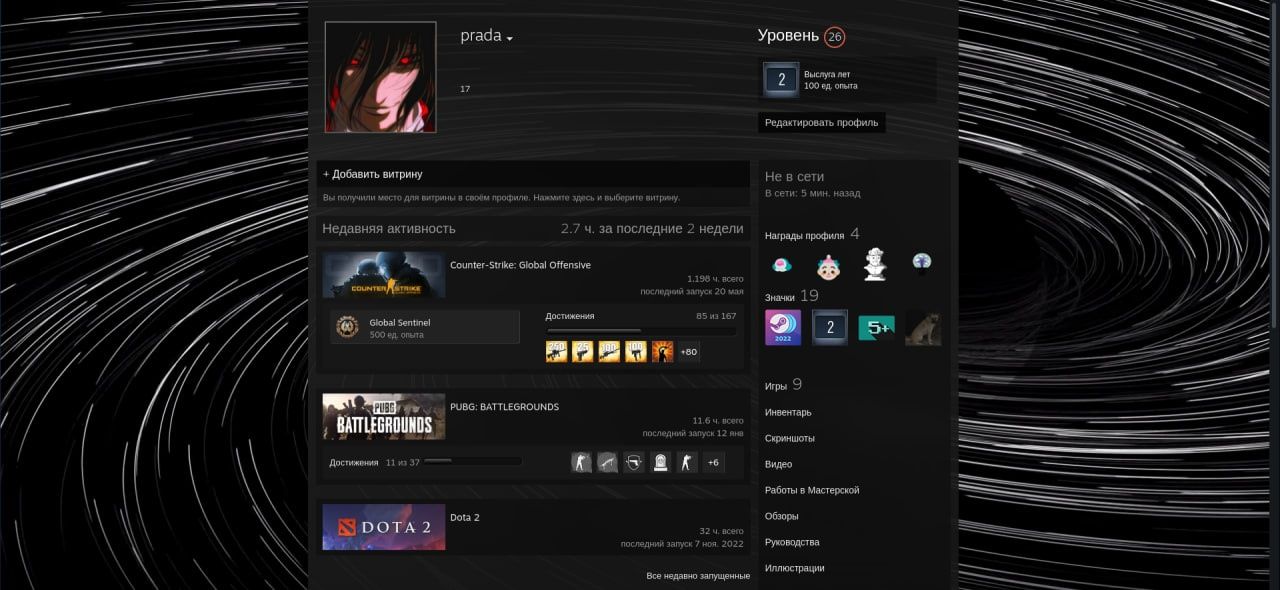Click the years of service 2 badge in Значки row
This screenshot has width=1280, height=590.
[x=830, y=327]
